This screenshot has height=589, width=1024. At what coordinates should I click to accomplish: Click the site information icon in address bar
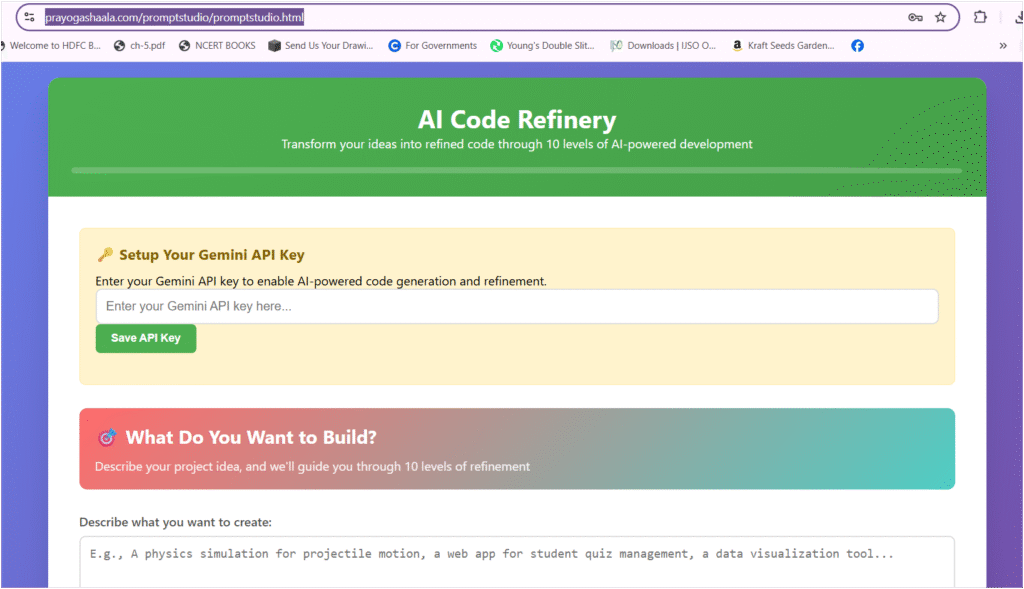(29, 17)
